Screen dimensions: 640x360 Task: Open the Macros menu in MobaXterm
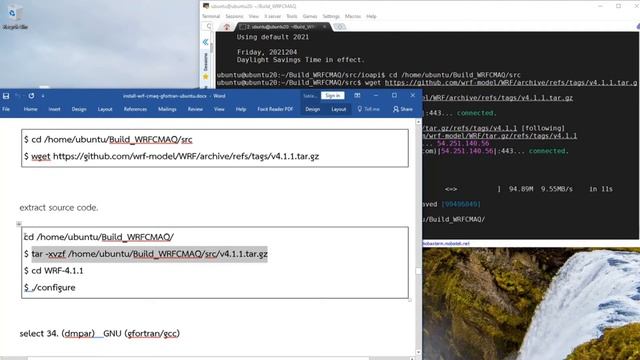[x=353, y=16]
